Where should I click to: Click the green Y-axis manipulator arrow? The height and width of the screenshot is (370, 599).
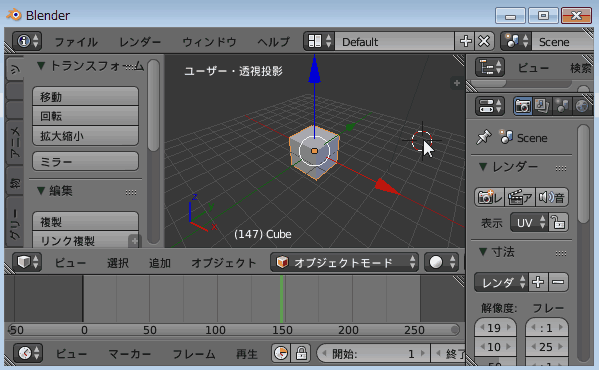(350, 127)
